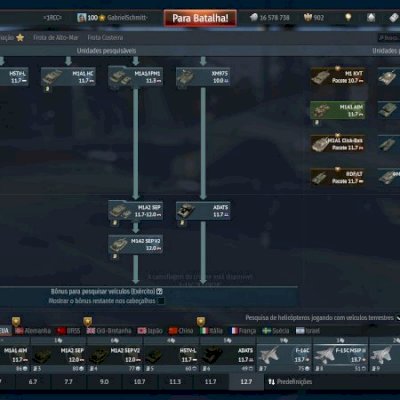Select the Grã-Bretanha country tab
Screen dimensions: 400x400
pos(109,331)
